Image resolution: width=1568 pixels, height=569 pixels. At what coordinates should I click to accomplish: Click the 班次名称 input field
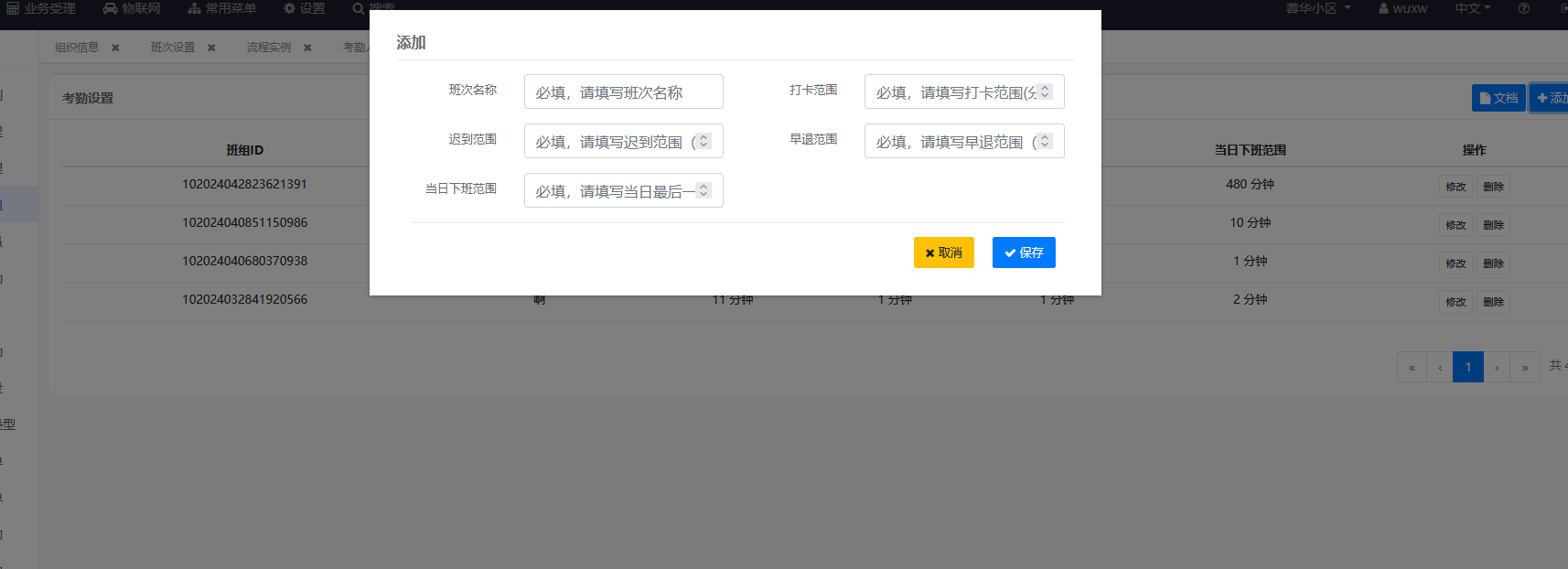point(623,91)
